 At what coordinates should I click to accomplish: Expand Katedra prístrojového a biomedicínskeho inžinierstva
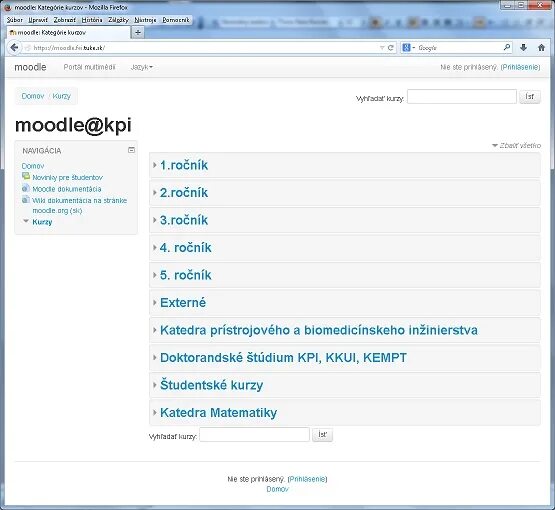click(x=155, y=330)
